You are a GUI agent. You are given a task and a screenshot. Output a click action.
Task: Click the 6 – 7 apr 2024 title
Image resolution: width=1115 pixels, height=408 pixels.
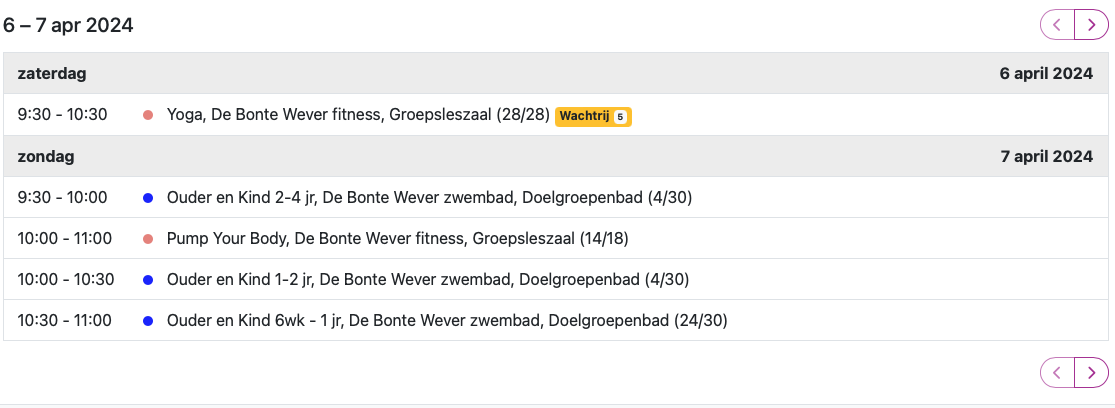(68, 25)
